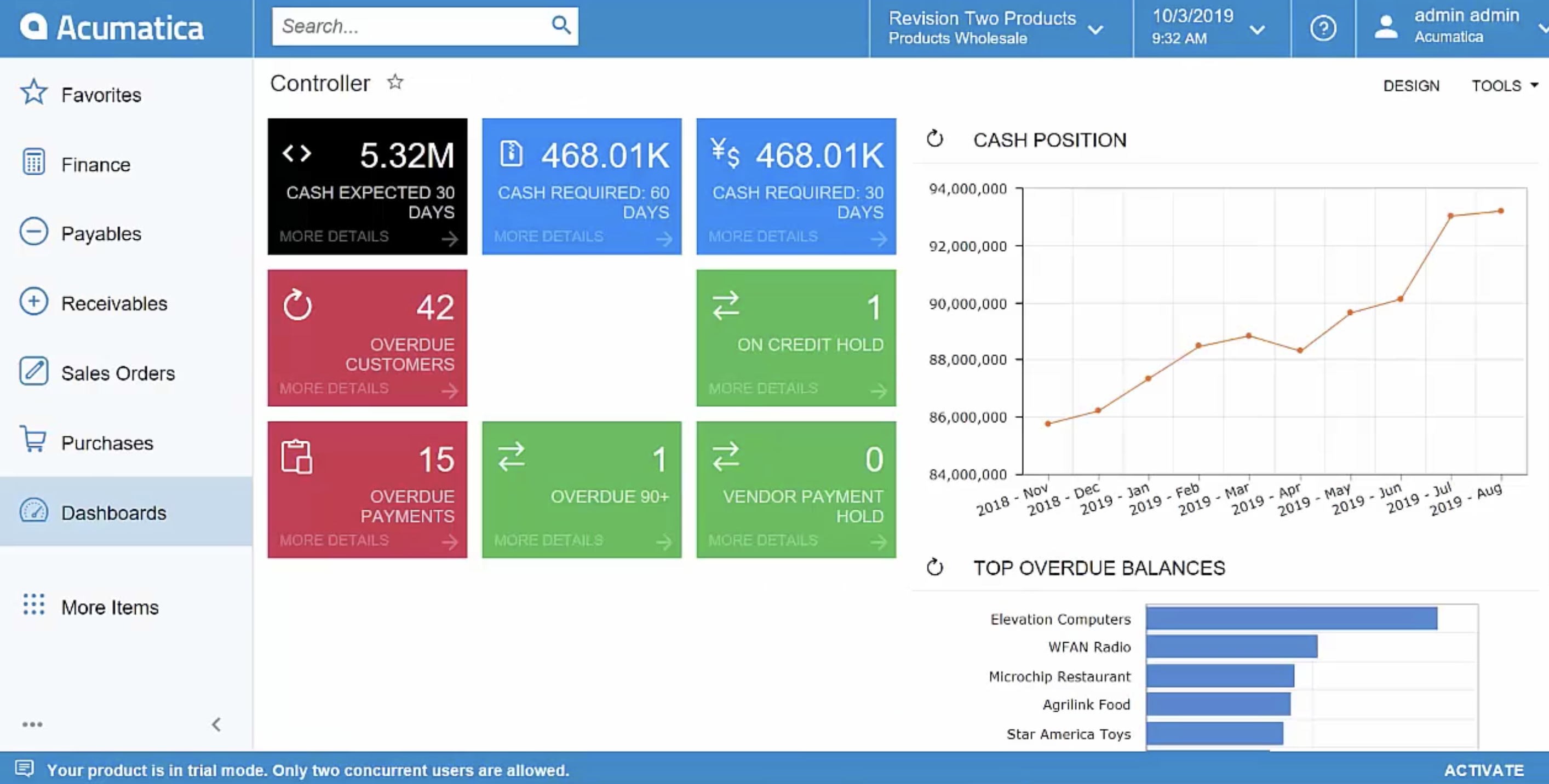This screenshot has width=1549, height=784.
Task: Click the ACTIVATE button
Action: click(1483, 770)
